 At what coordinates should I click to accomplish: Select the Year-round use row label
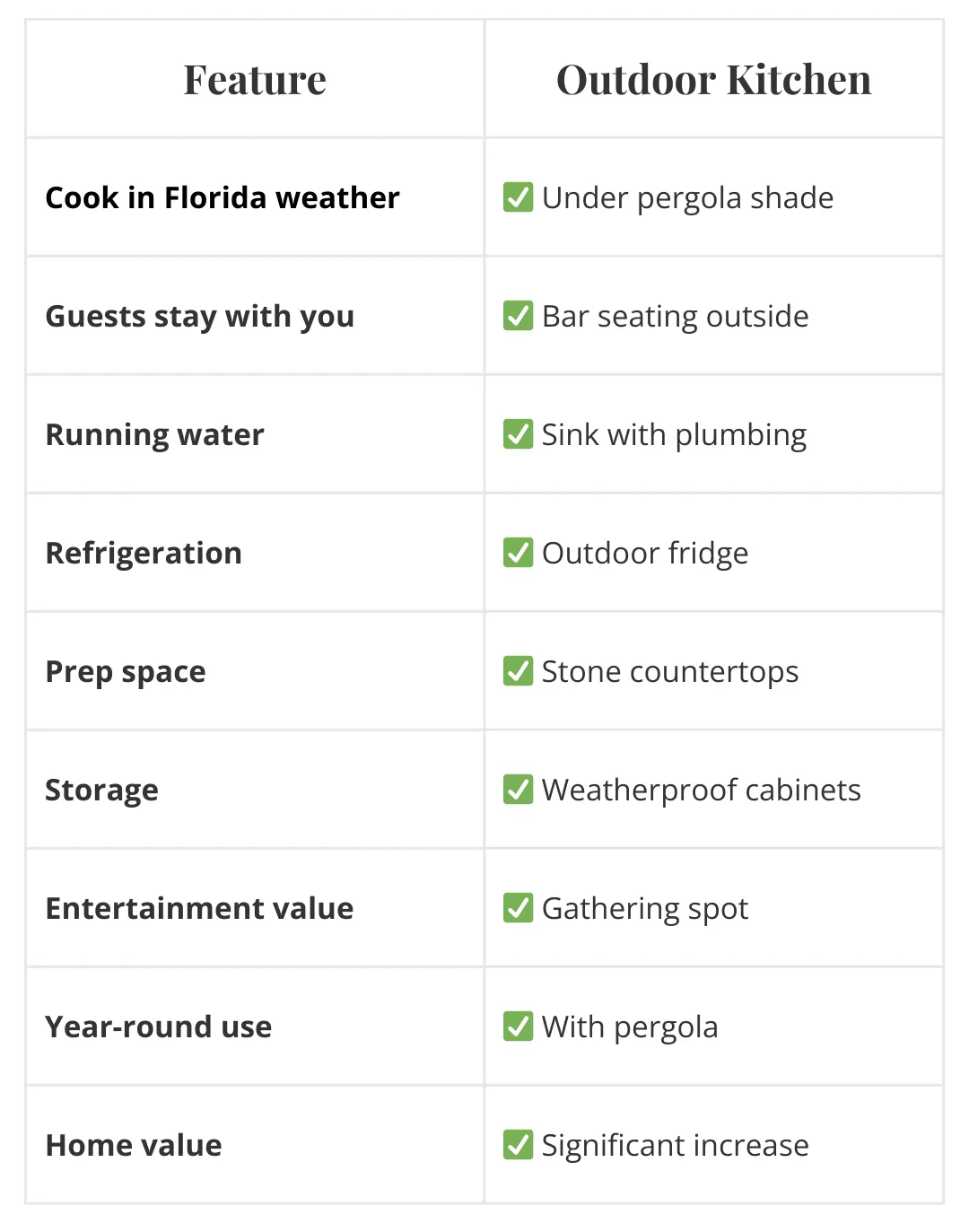tap(159, 1027)
